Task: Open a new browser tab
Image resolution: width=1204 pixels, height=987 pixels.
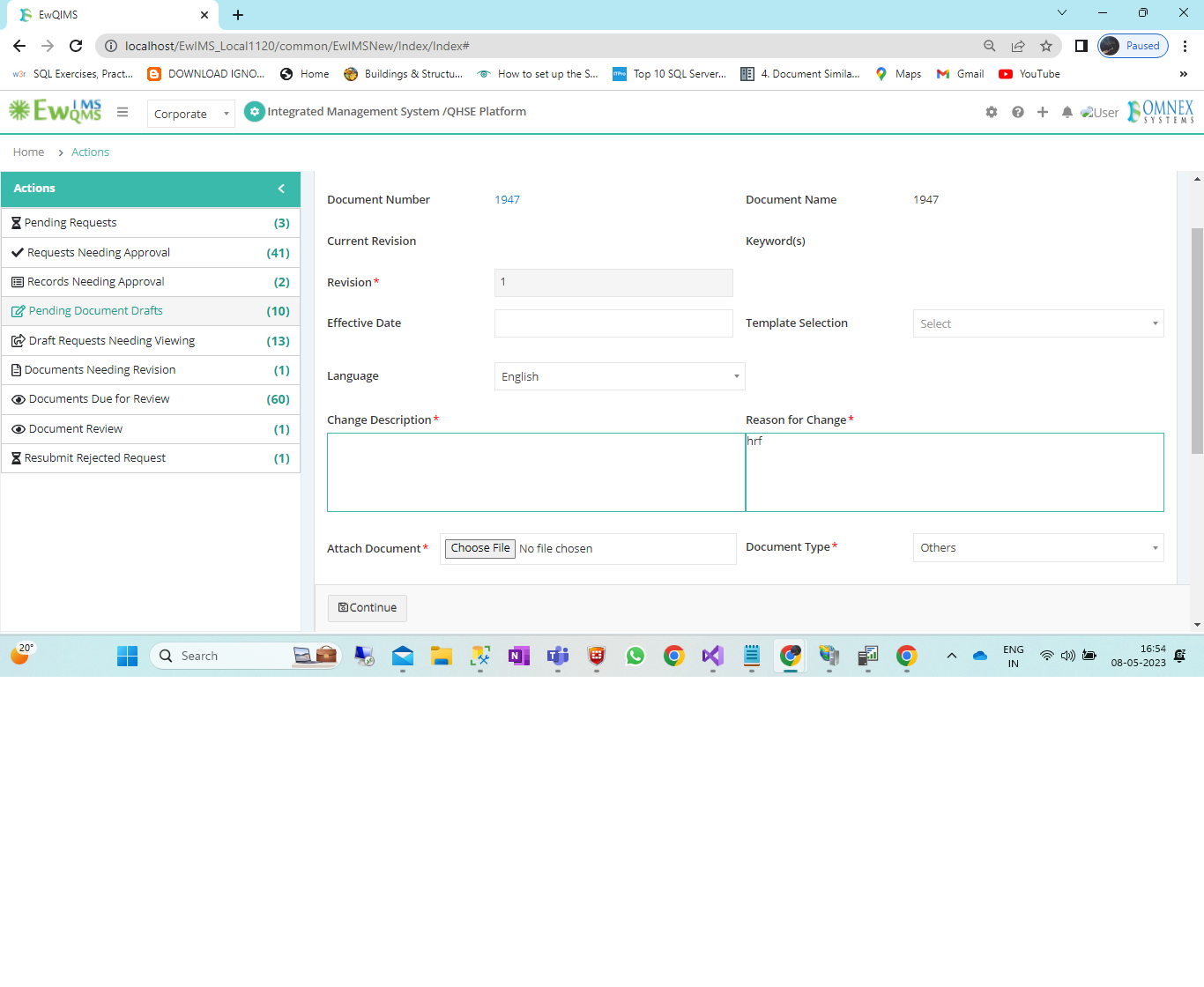Action: pos(238,15)
